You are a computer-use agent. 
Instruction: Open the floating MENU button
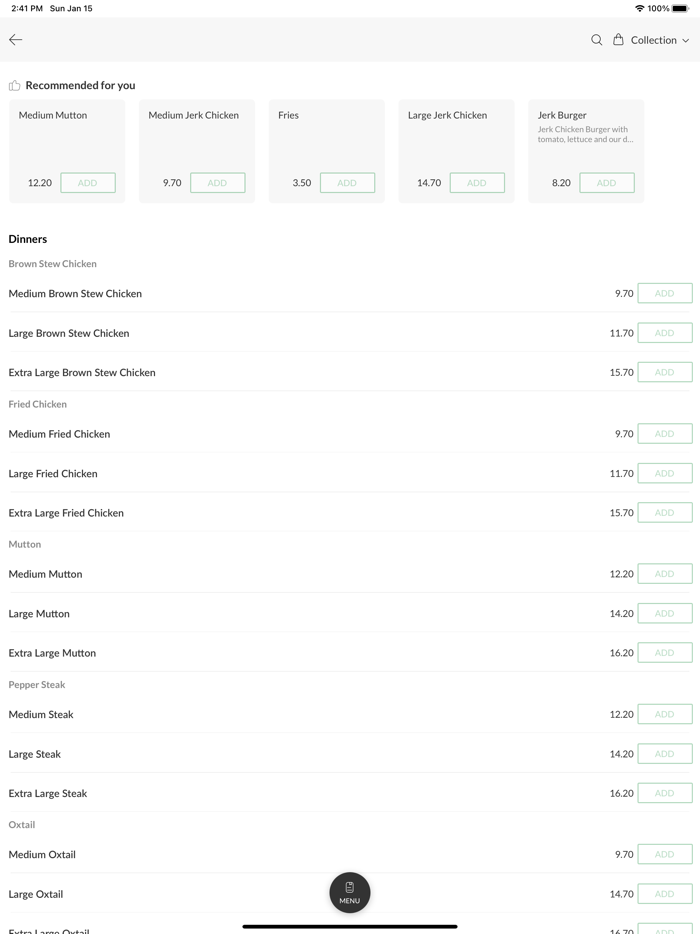click(x=350, y=892)
